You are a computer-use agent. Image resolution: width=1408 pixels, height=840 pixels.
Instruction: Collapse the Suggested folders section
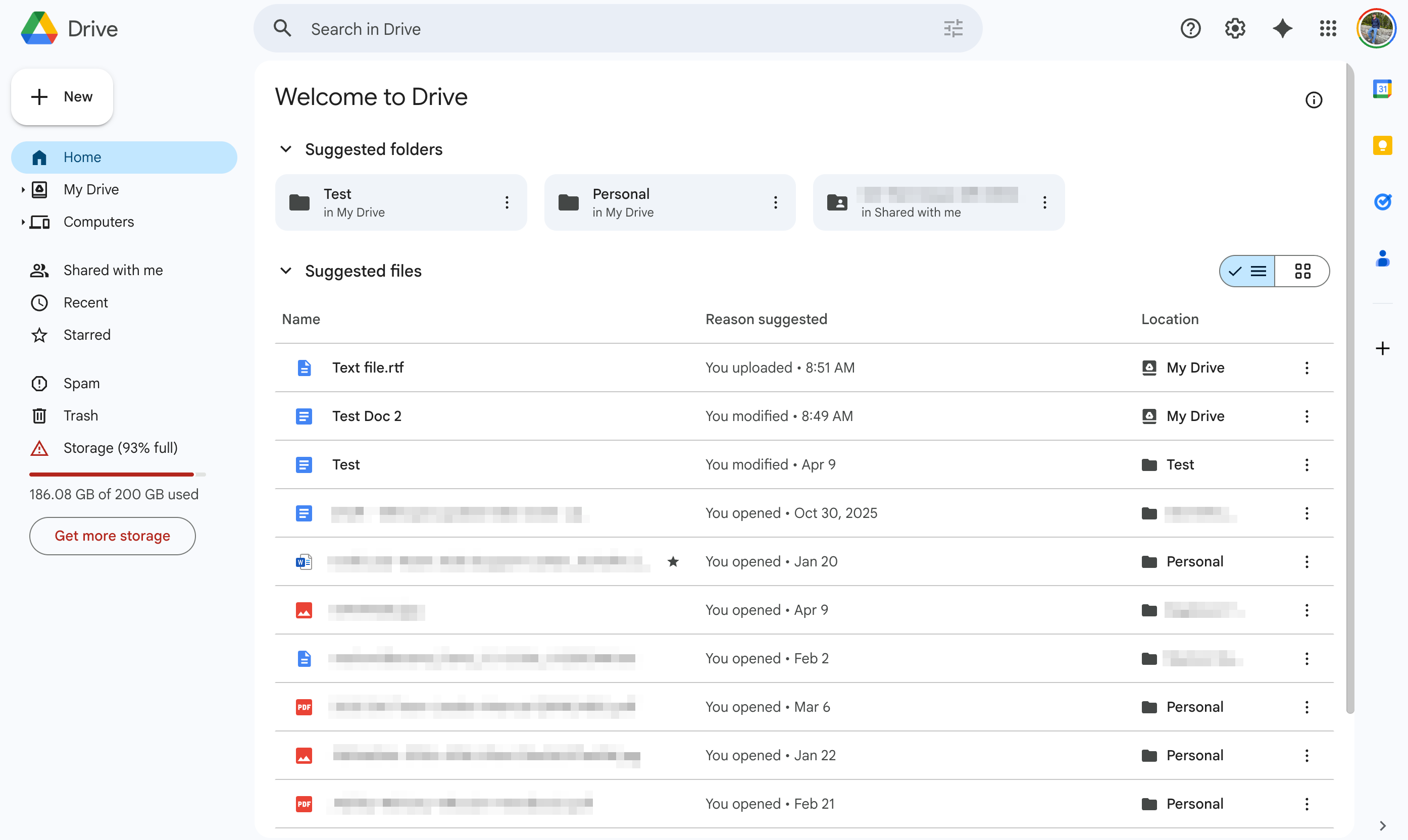click(286, 149)
